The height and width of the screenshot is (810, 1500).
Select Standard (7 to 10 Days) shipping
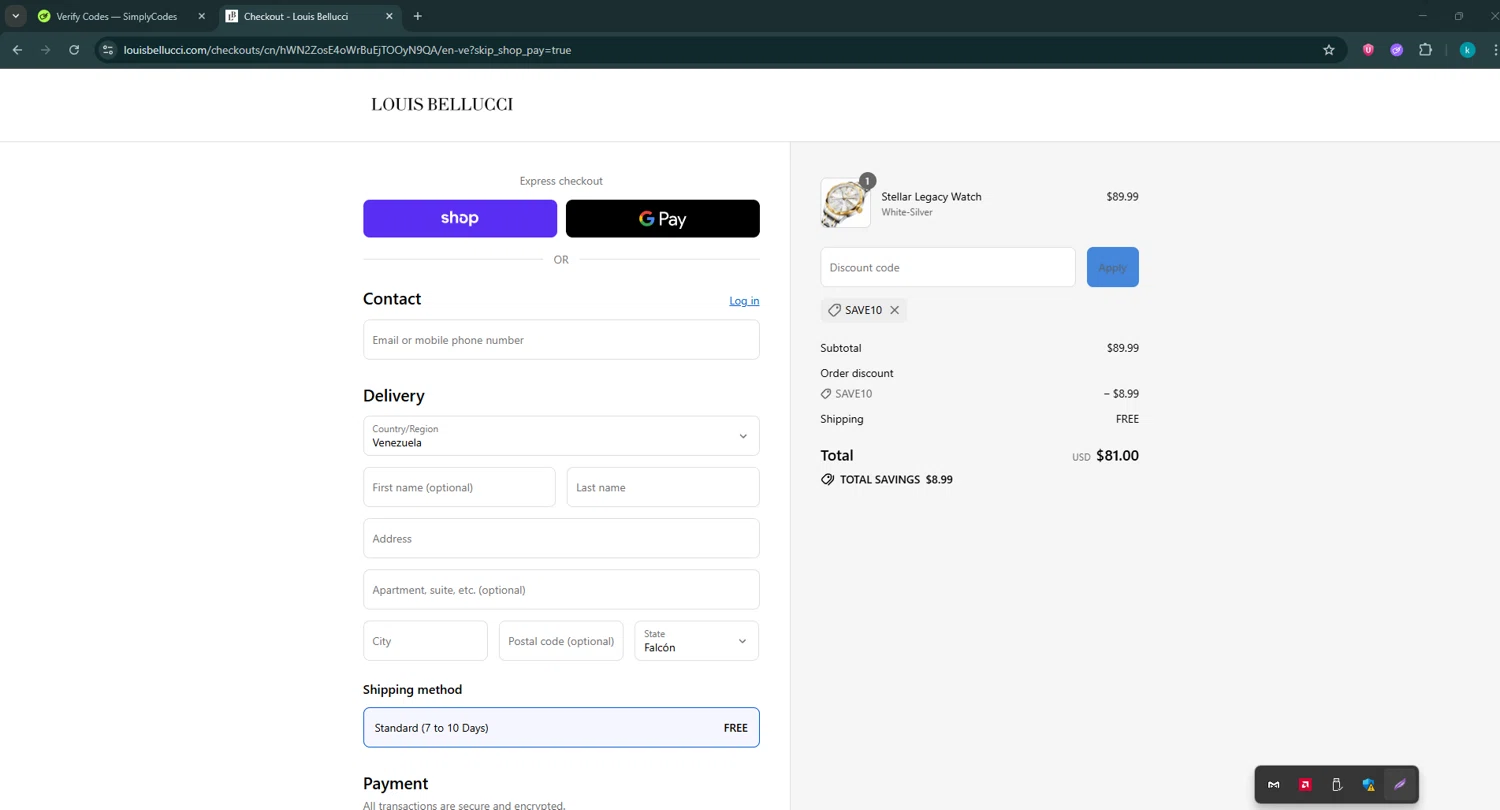[561, 728]
